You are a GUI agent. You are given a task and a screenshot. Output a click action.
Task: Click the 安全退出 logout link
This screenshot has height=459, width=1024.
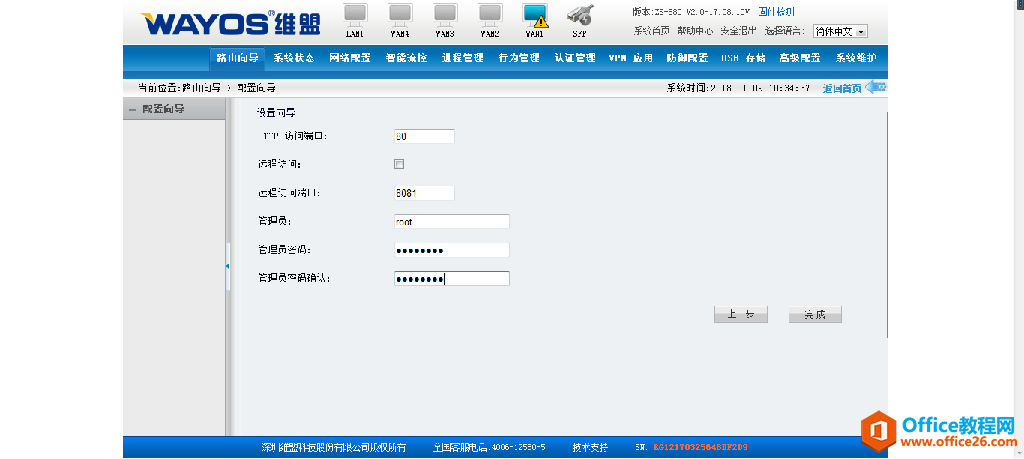738,31
